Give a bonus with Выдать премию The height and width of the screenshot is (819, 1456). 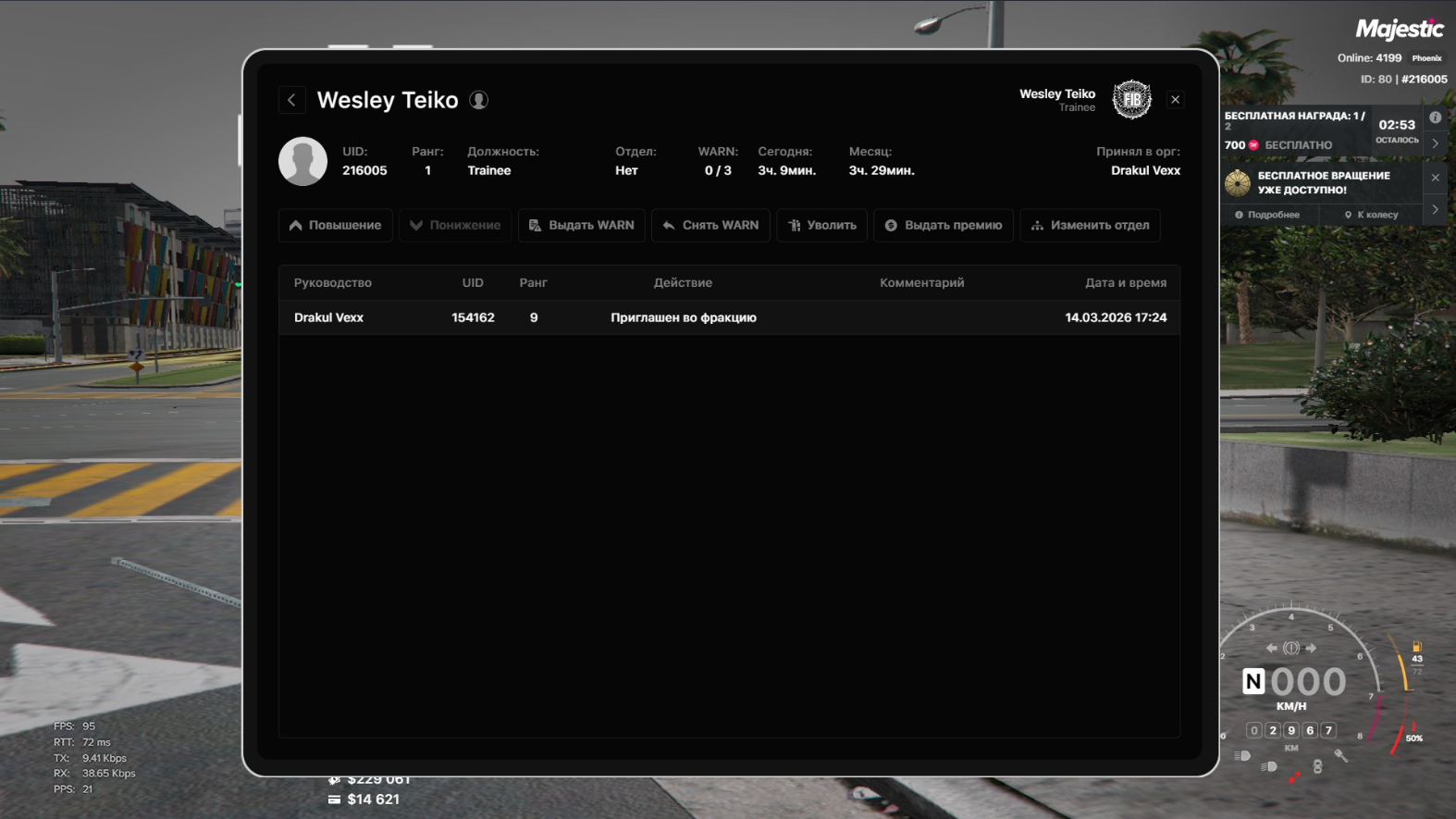(x=944, y=225)
